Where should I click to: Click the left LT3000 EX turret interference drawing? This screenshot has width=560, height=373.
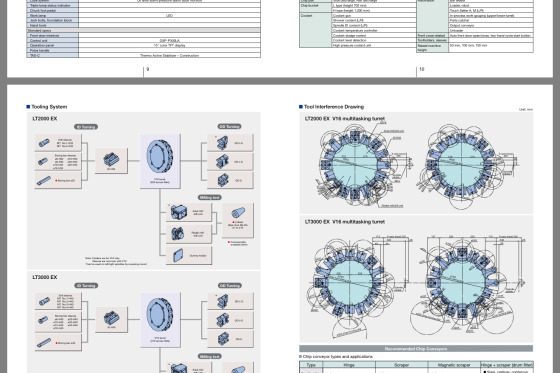(359, 286)
